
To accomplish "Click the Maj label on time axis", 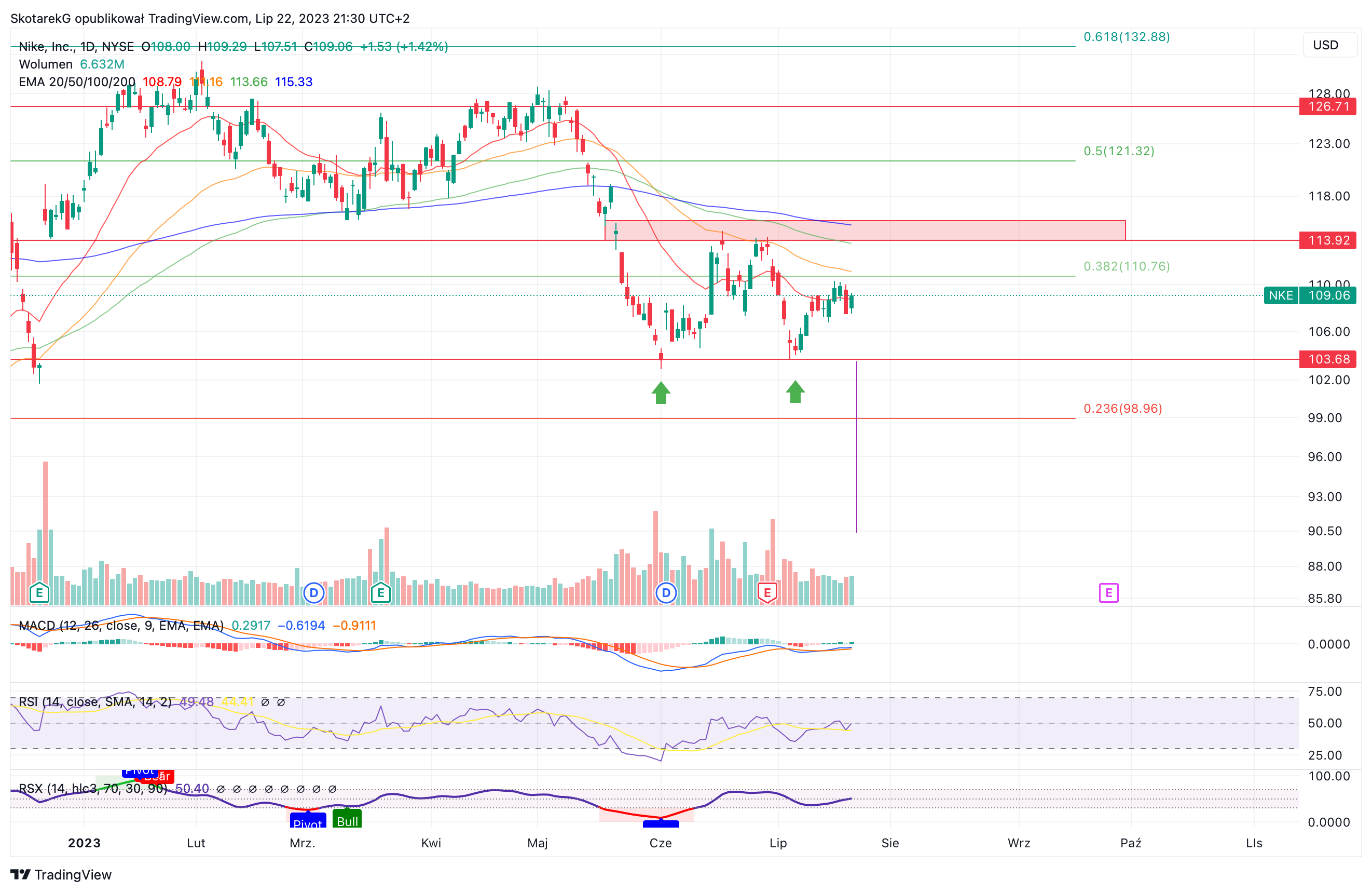I will (x=537, y=843).
